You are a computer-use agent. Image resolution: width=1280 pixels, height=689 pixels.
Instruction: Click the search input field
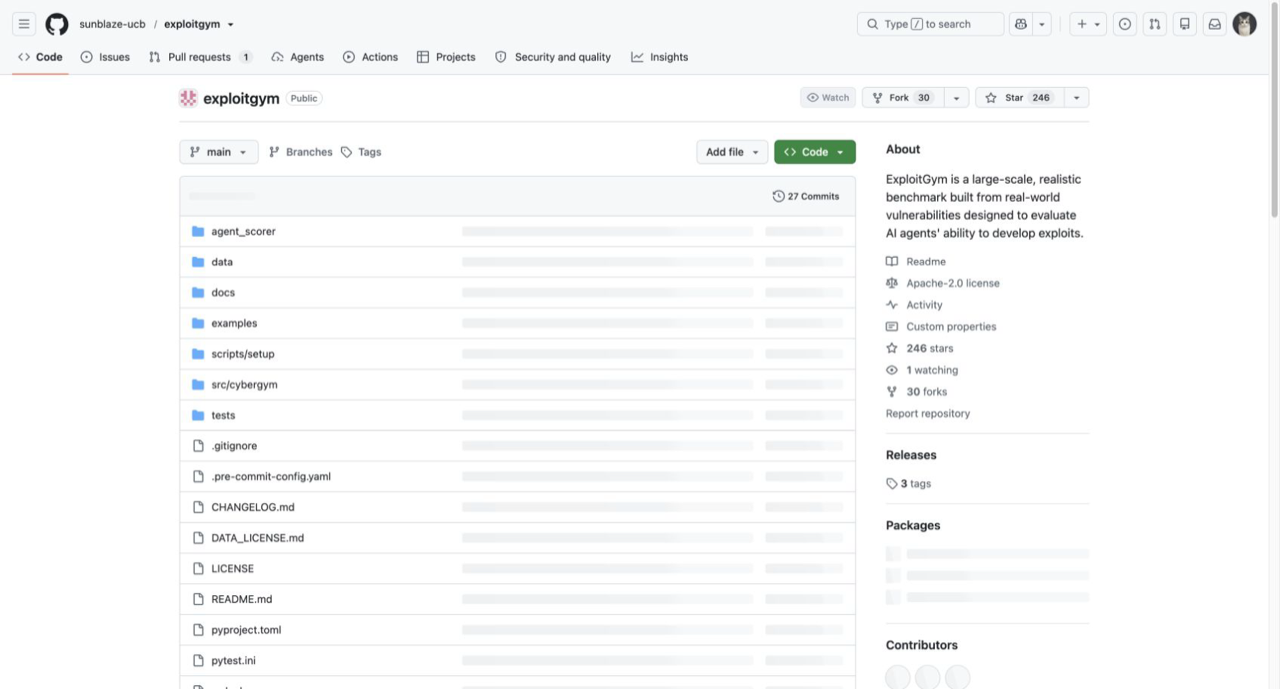pos(930,24)
